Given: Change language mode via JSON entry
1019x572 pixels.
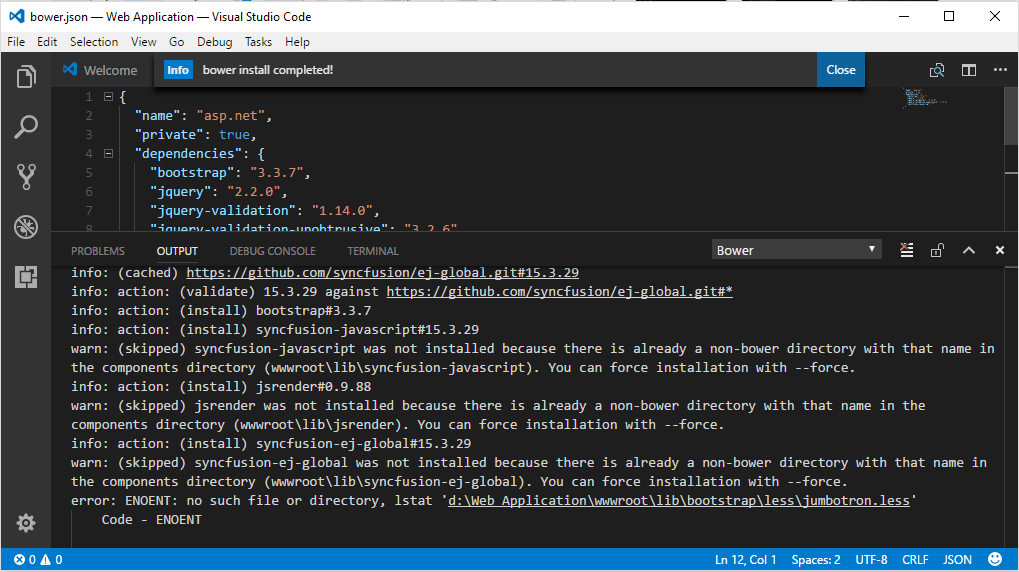Looking at the screenshot, I should tap(957, 560).
